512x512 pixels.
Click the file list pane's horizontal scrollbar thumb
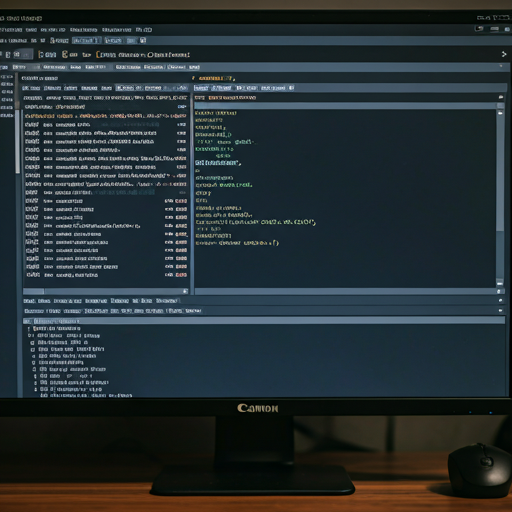33,291
